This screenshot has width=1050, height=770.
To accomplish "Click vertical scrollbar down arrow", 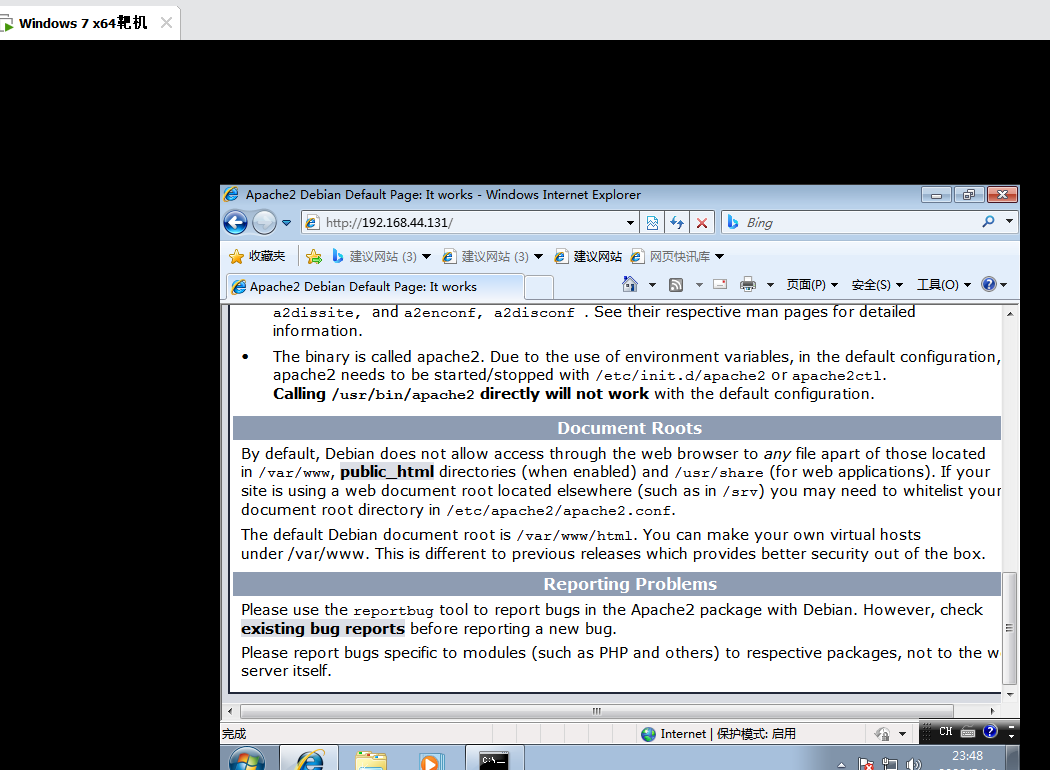I will [x=1010, y=695].
